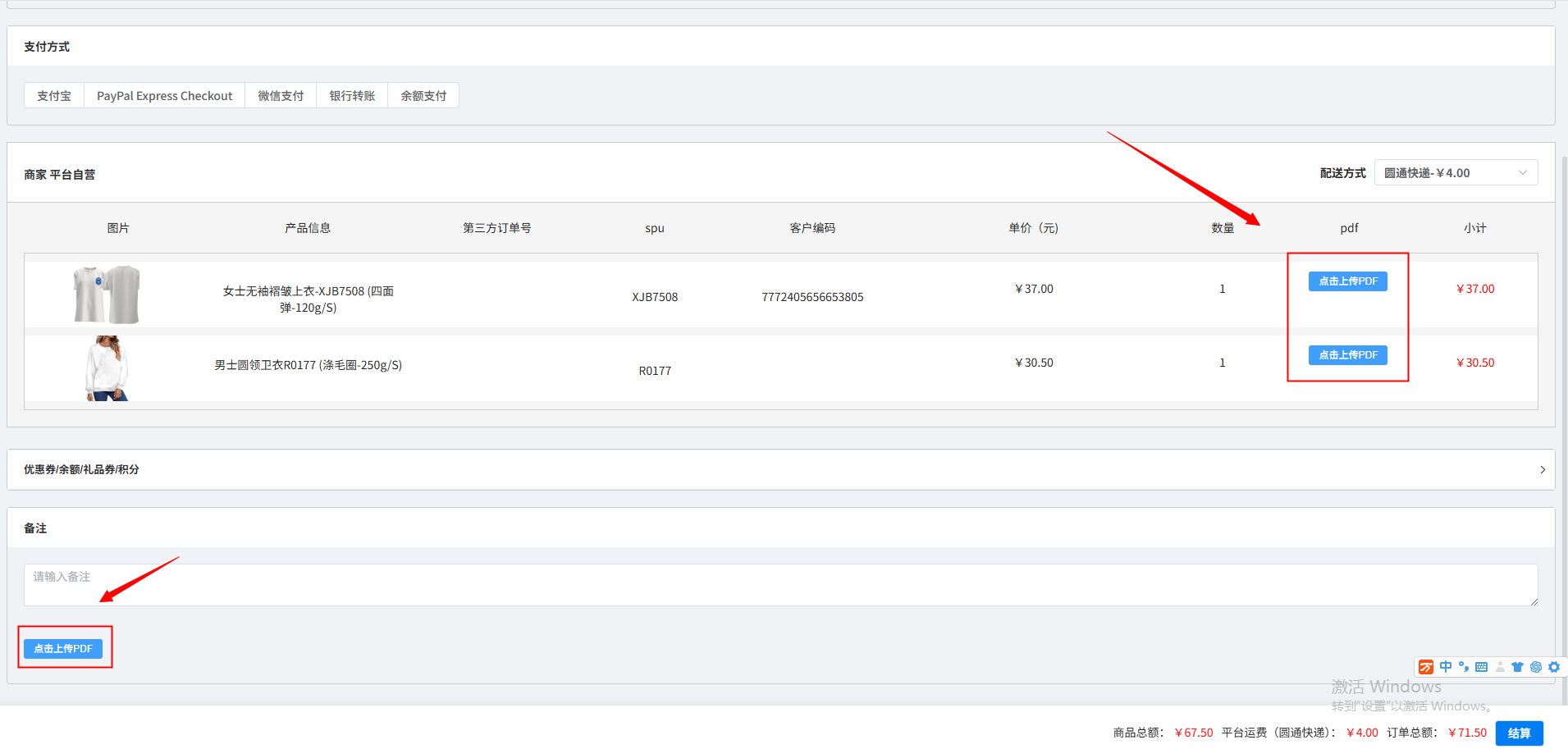This screenshot has width=1568, height=749.
Task: Select PayPal Express Checkout payment
Action: click(164, 96)
